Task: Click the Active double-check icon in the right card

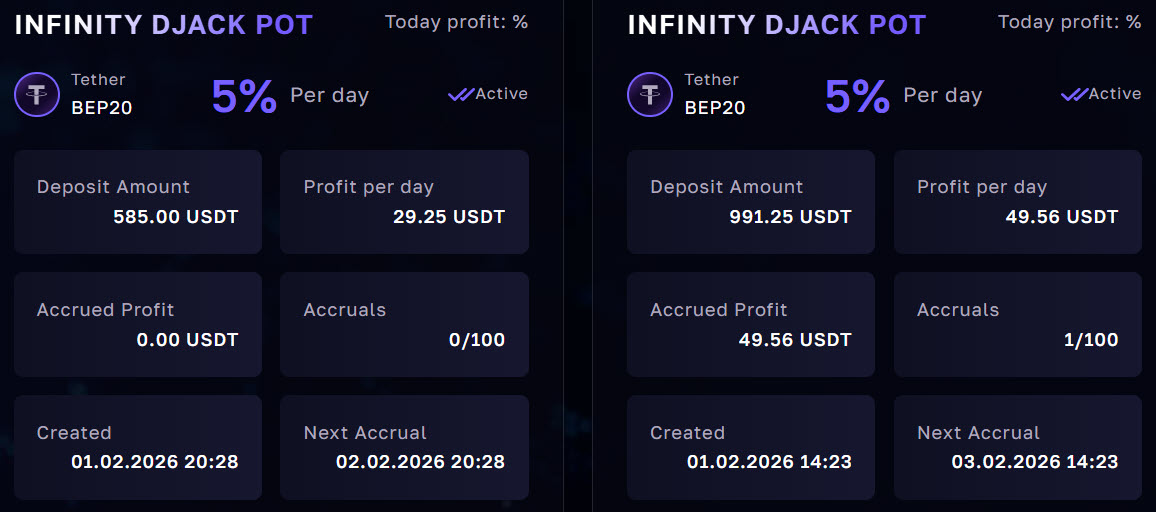Action: 1073,94
